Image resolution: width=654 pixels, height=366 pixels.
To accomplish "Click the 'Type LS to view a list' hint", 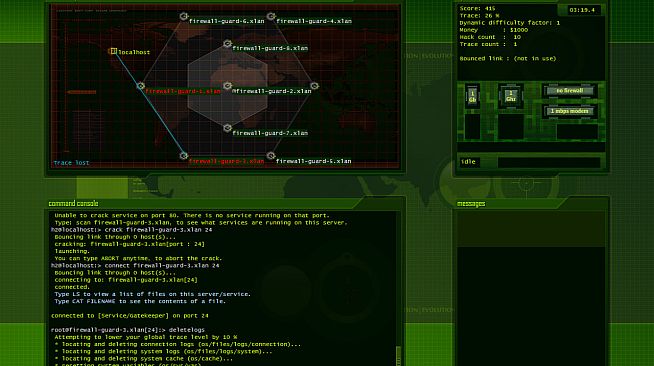I will pyautogui.click(x=153, y=294).
